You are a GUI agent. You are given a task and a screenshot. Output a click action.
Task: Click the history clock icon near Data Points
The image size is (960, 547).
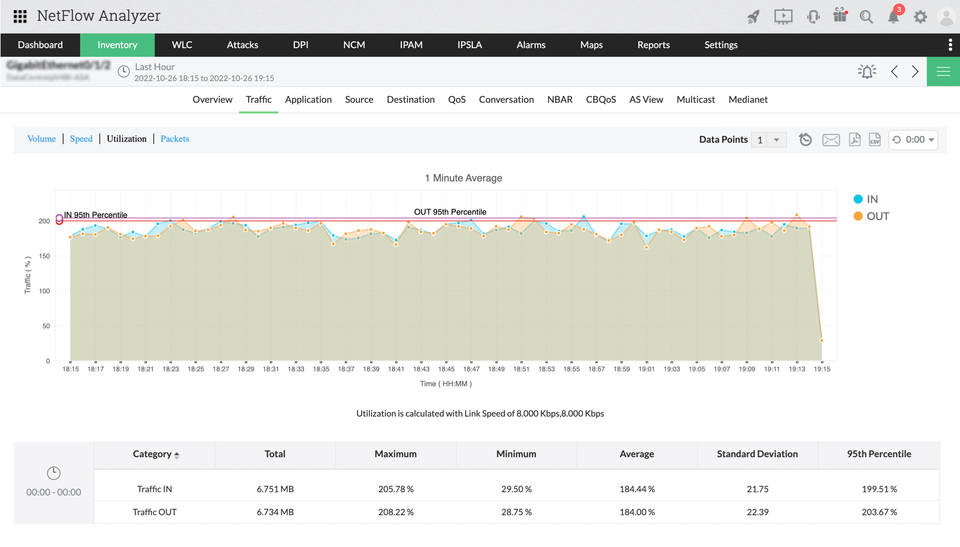click(x=806, y=140)
